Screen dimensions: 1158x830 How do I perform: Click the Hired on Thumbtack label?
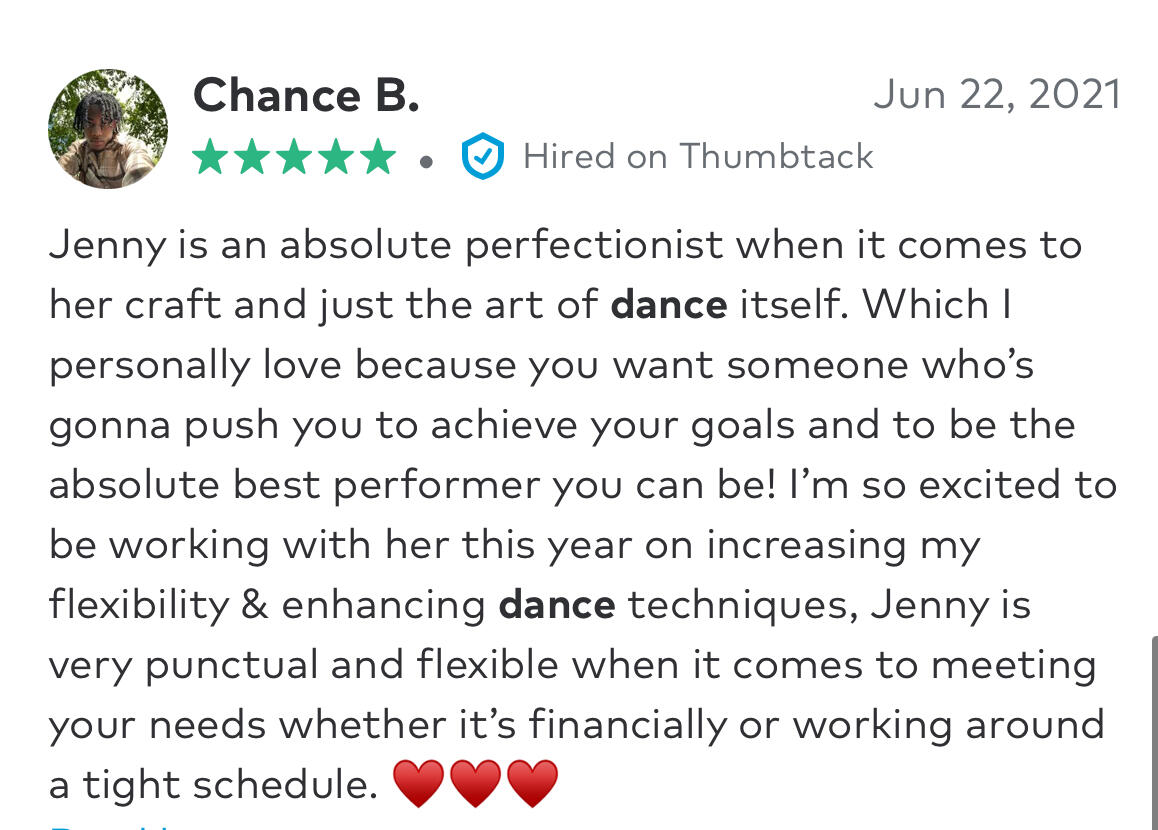(698, 157)
